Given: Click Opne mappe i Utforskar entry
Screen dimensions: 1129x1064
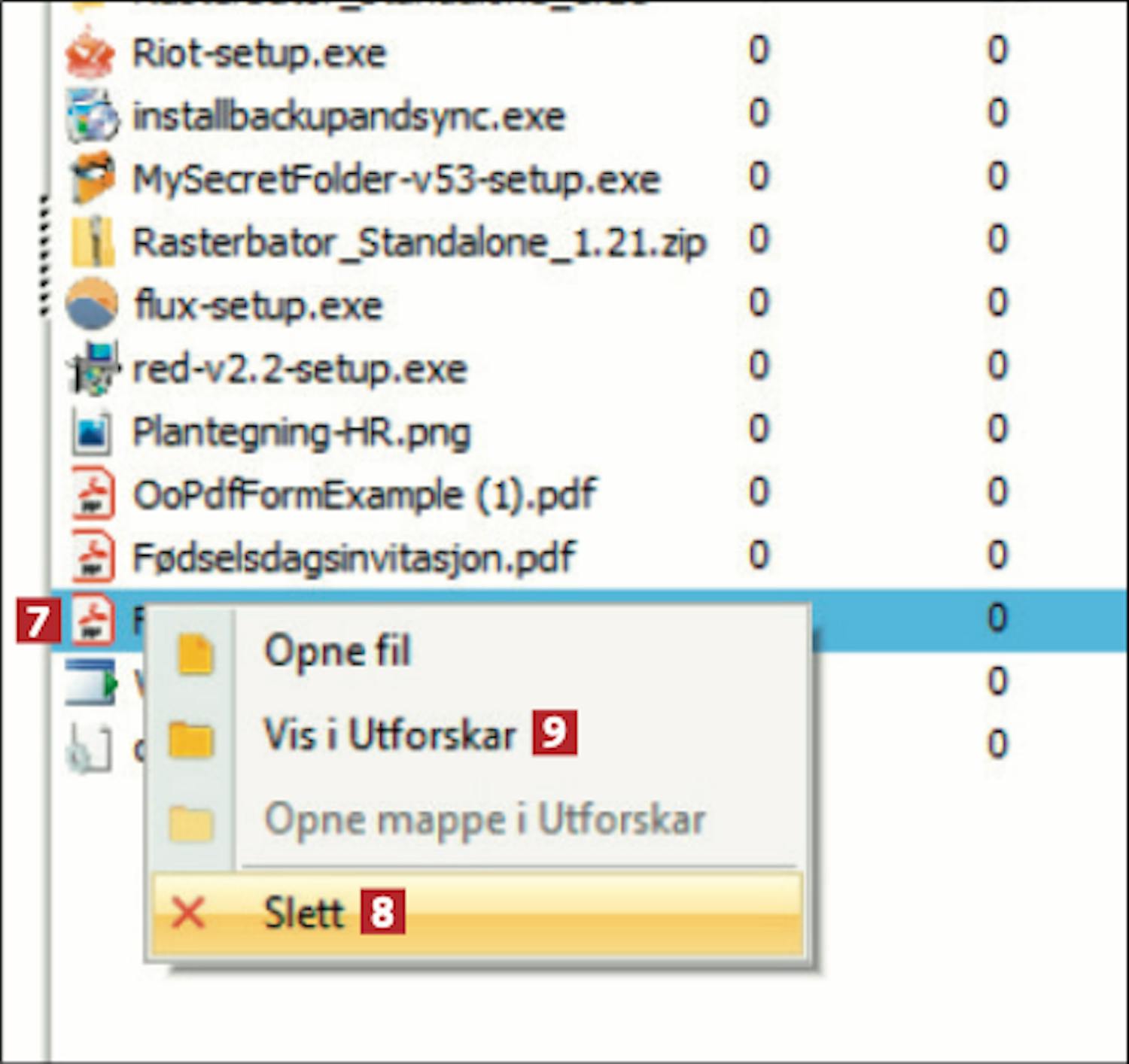Looking at the screenshot, I should click(477, 819).
